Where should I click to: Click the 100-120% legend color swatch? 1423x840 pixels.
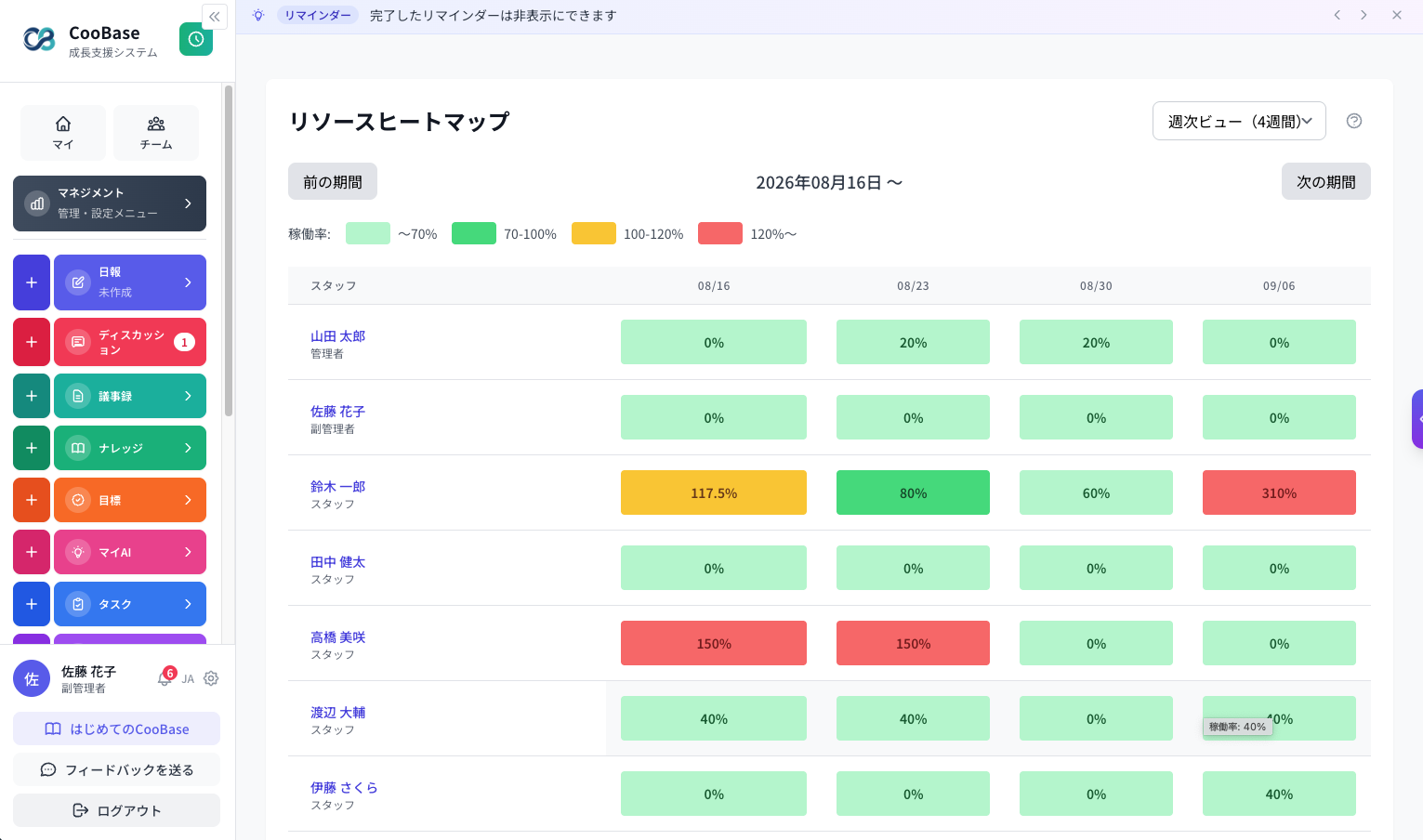(x=594, y=233)
